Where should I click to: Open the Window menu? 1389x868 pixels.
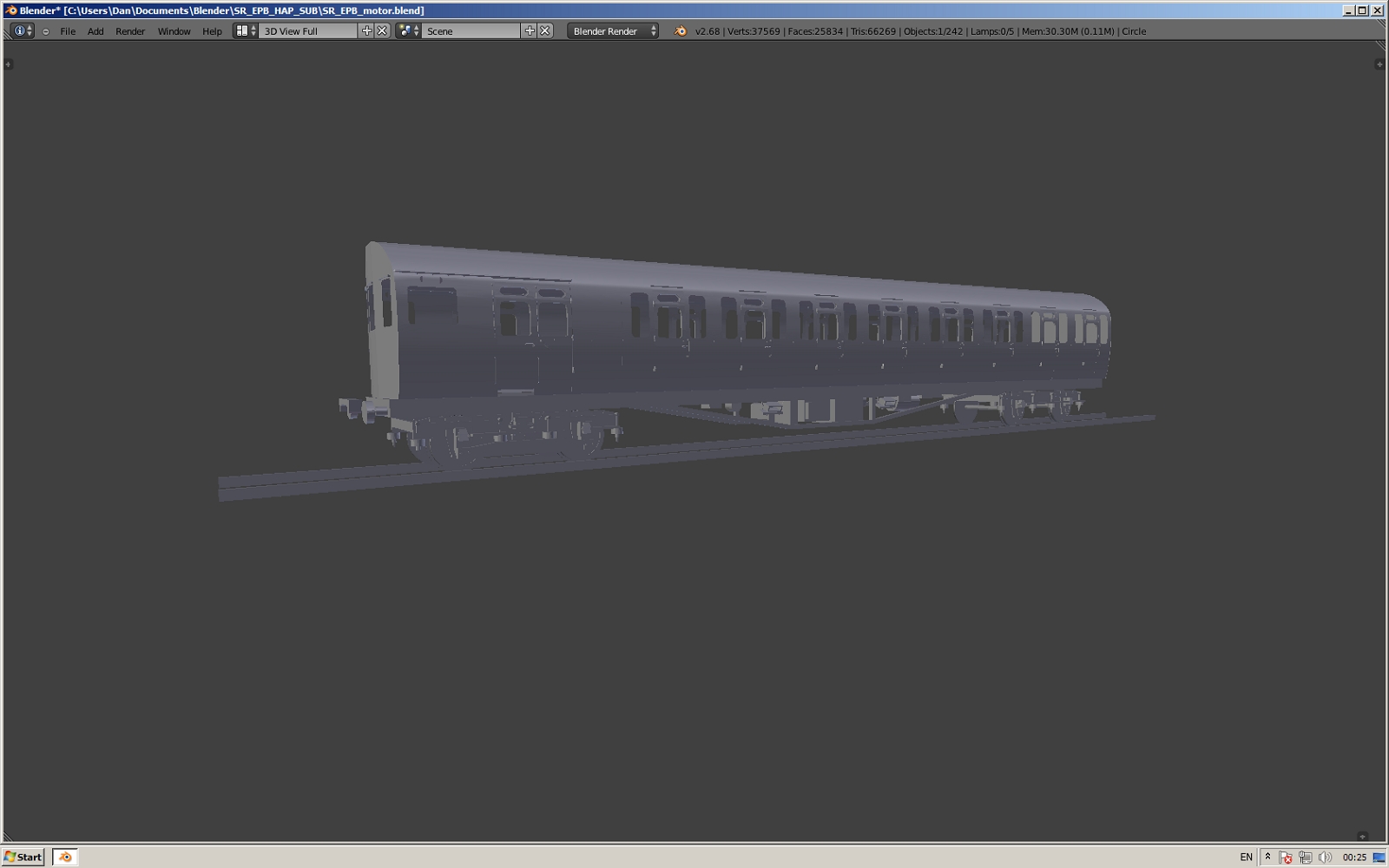[x=174, y=31]
